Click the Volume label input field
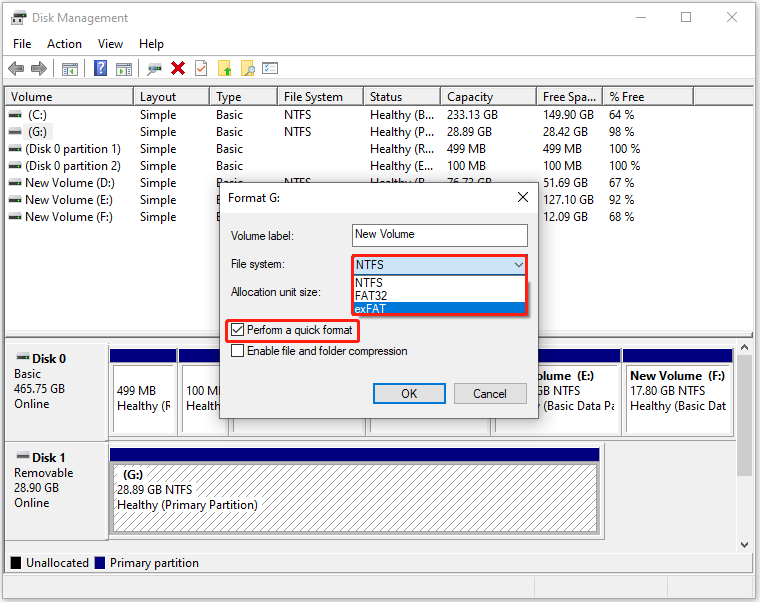760x602 pixels. [440, 235]
